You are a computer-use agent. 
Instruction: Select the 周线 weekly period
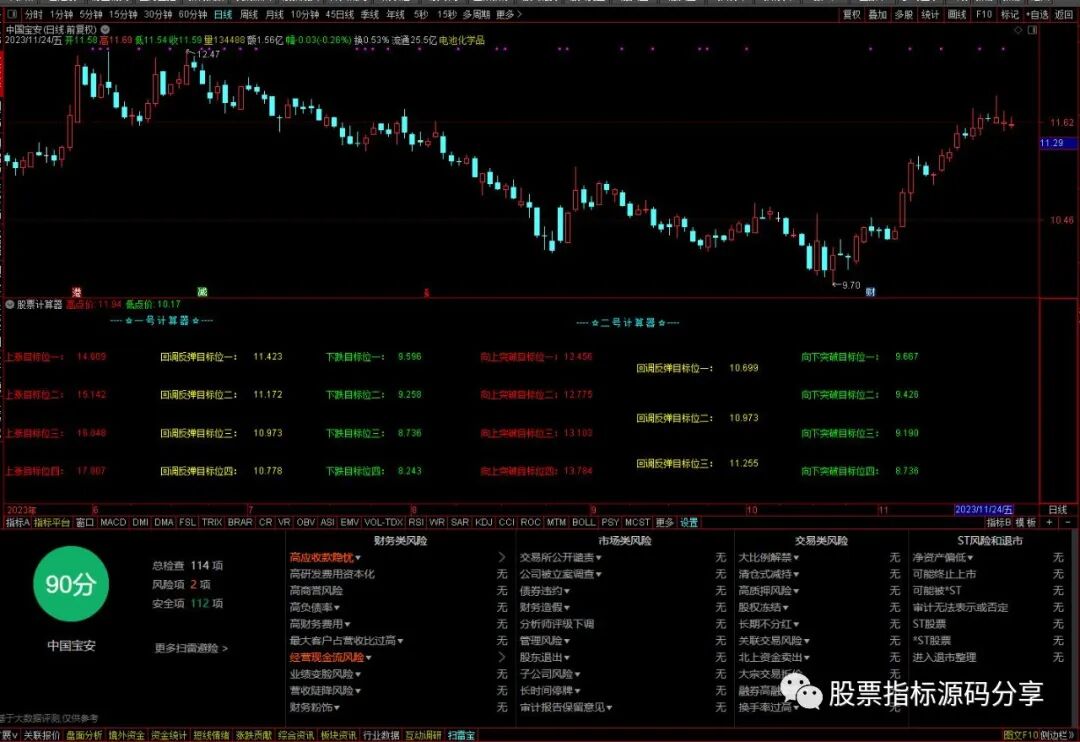[249, 14]
